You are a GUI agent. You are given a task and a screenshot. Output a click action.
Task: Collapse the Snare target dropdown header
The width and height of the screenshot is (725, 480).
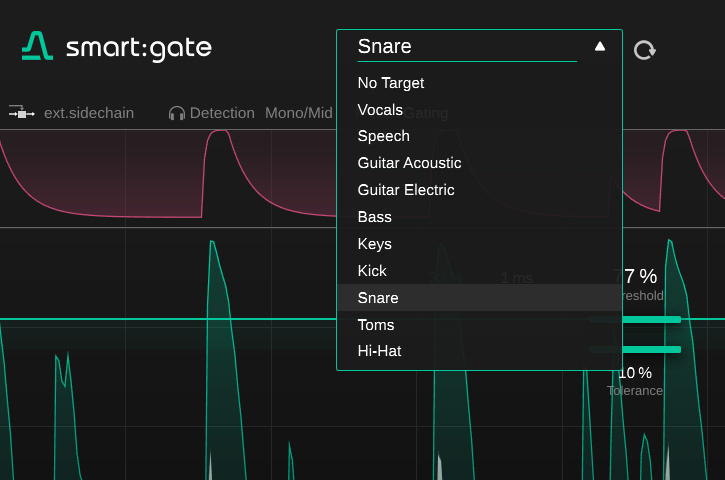(x=466, y=46)
